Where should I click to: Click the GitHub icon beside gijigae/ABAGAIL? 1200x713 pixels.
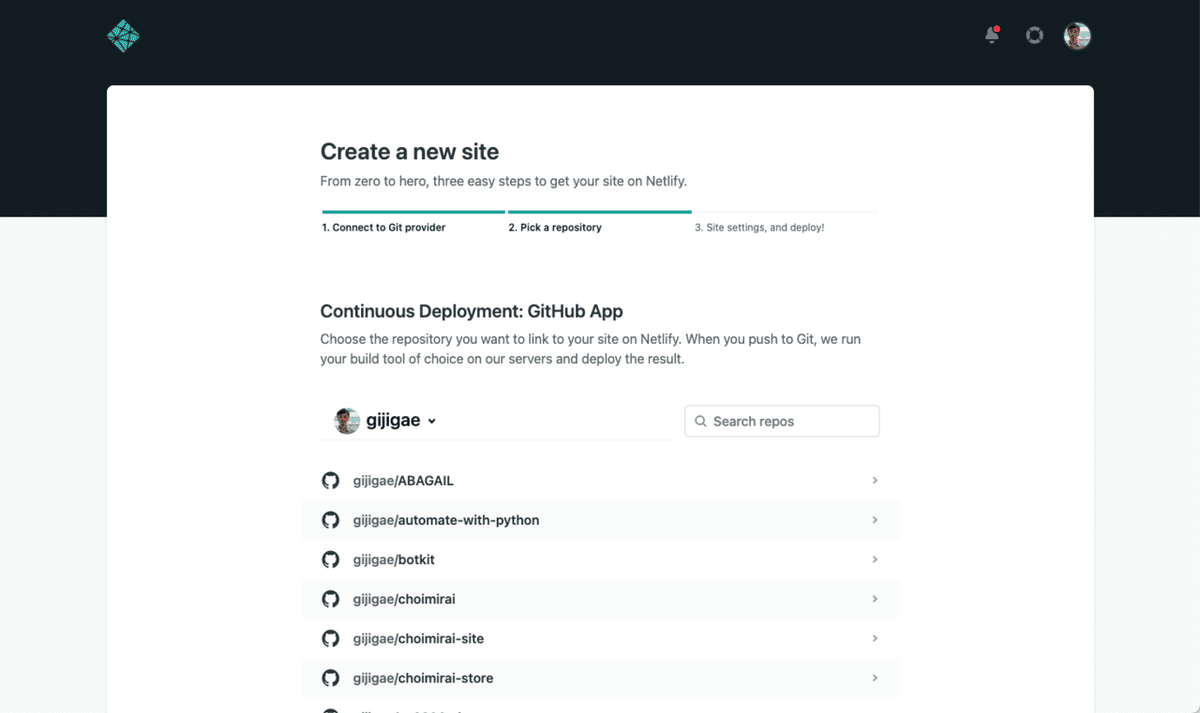tap(330, 481)
